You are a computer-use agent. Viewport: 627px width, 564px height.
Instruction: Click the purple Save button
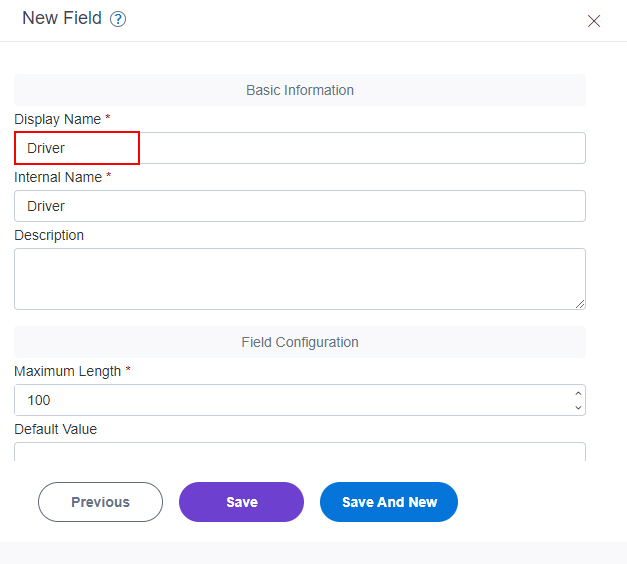point(242,502)
